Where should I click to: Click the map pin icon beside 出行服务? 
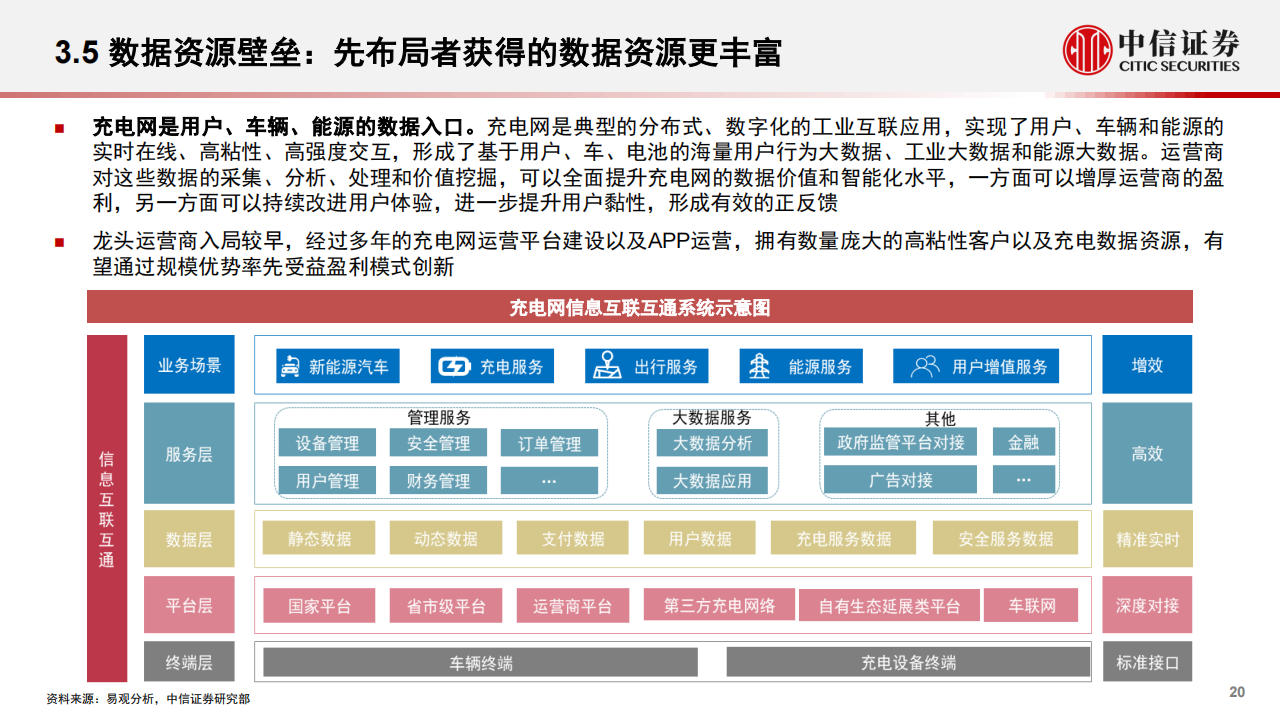coord(606,366)
